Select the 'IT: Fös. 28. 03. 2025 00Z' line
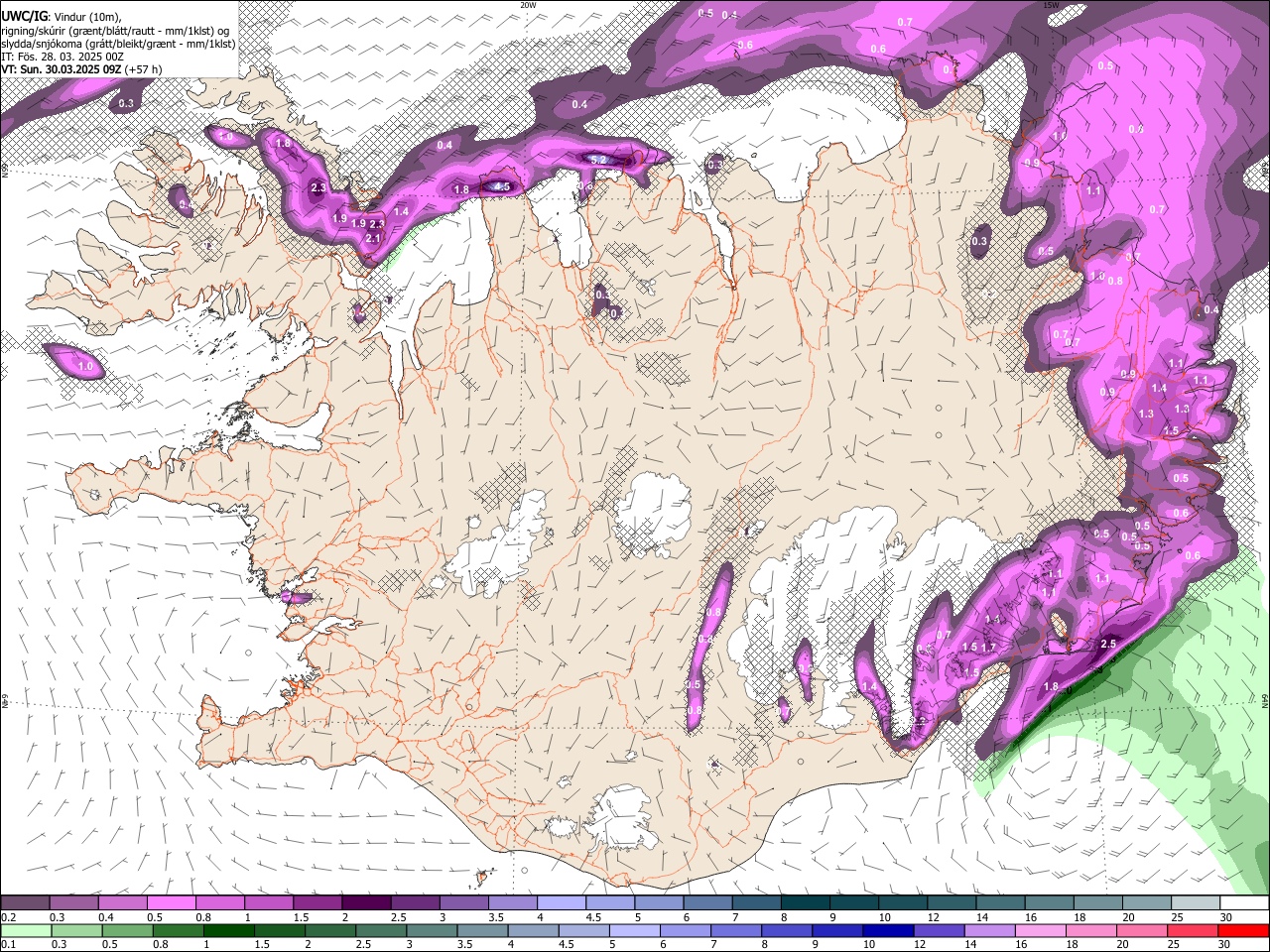1270x952 pixels. click(63, 57)
